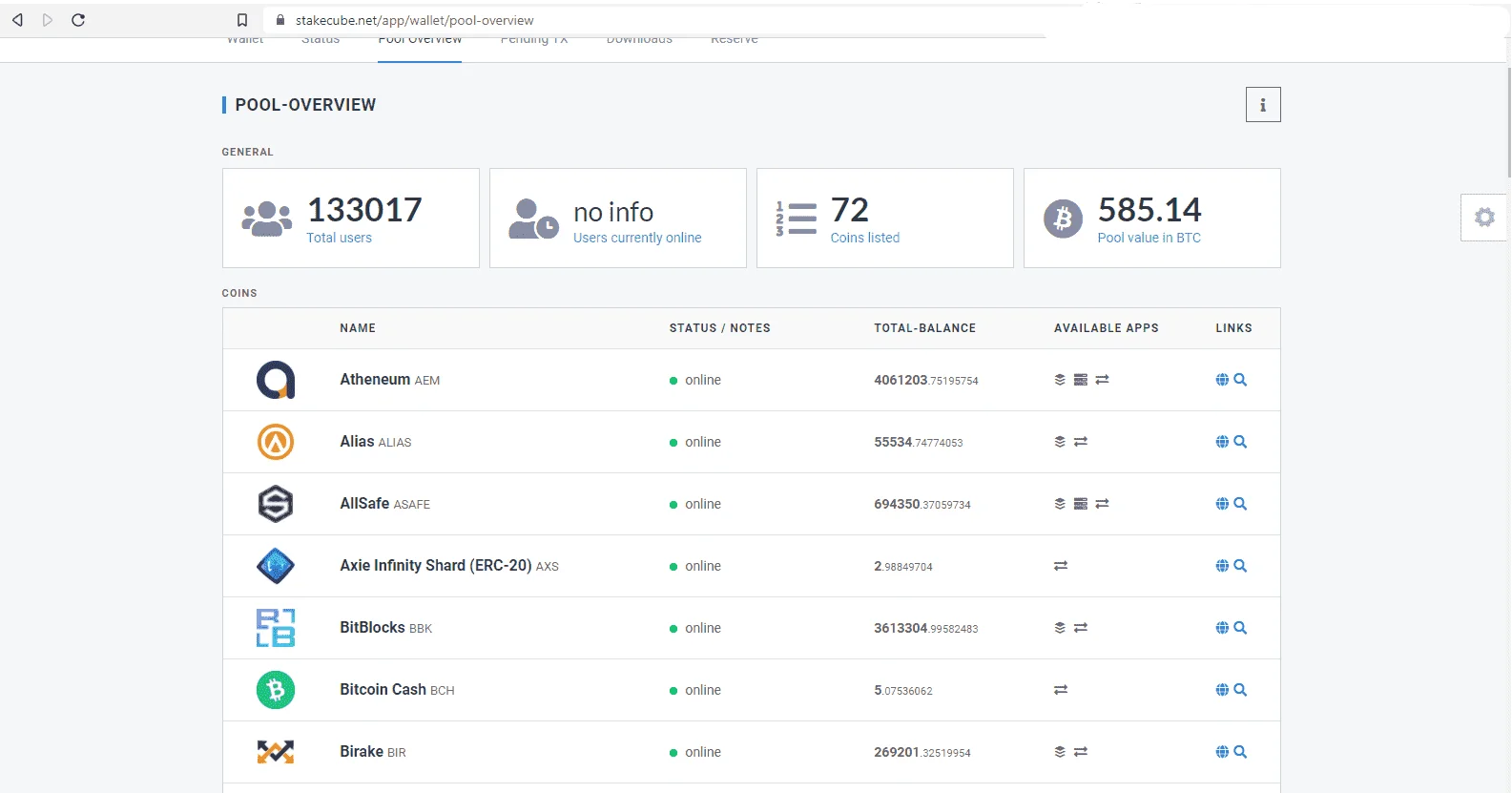Open the Bitcoin Cash website globe link
This screenshot has height=793, width=1512.
[1222, 690]
